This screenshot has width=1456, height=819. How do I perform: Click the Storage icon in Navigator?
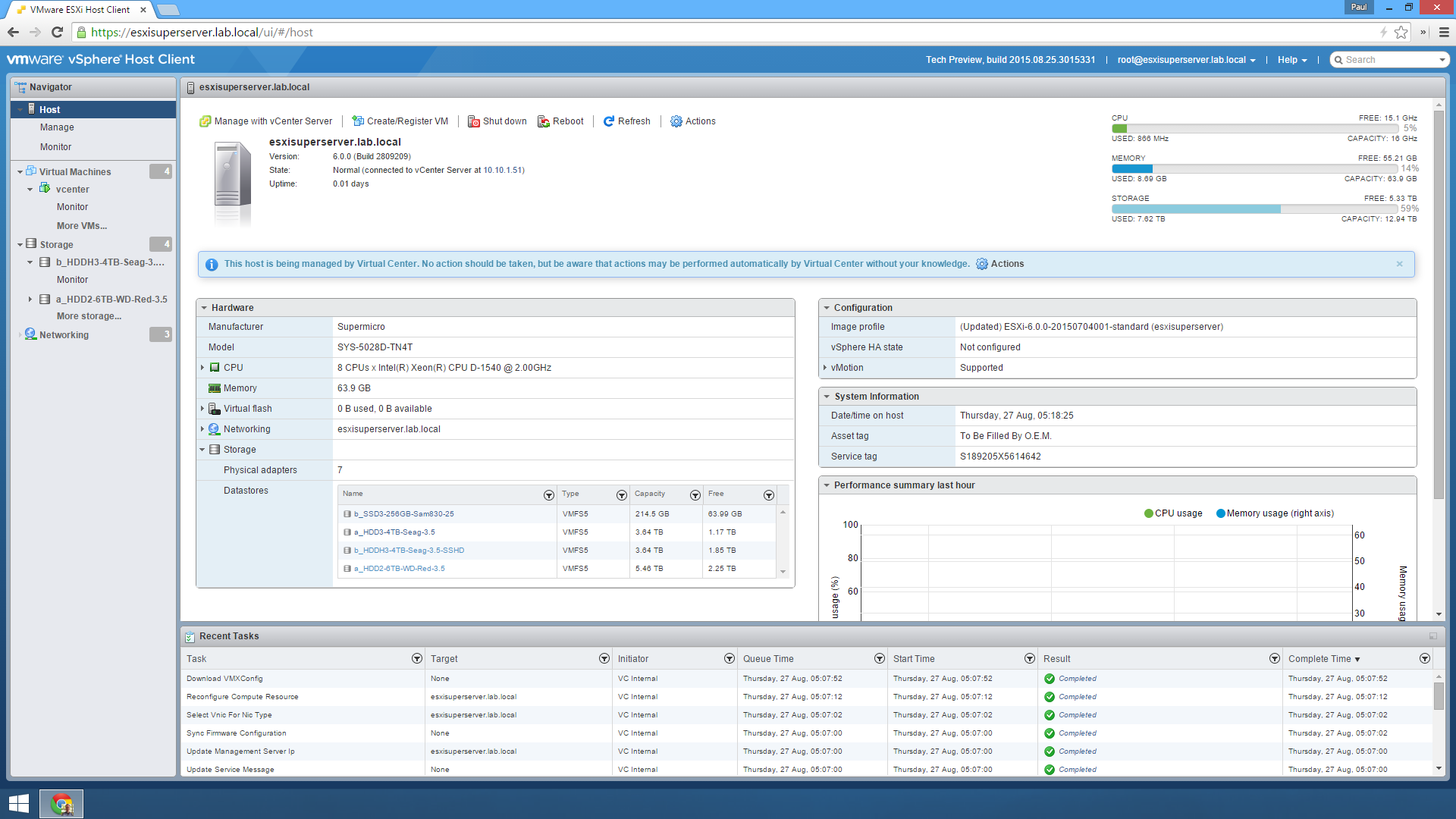[x=31, y=244]
